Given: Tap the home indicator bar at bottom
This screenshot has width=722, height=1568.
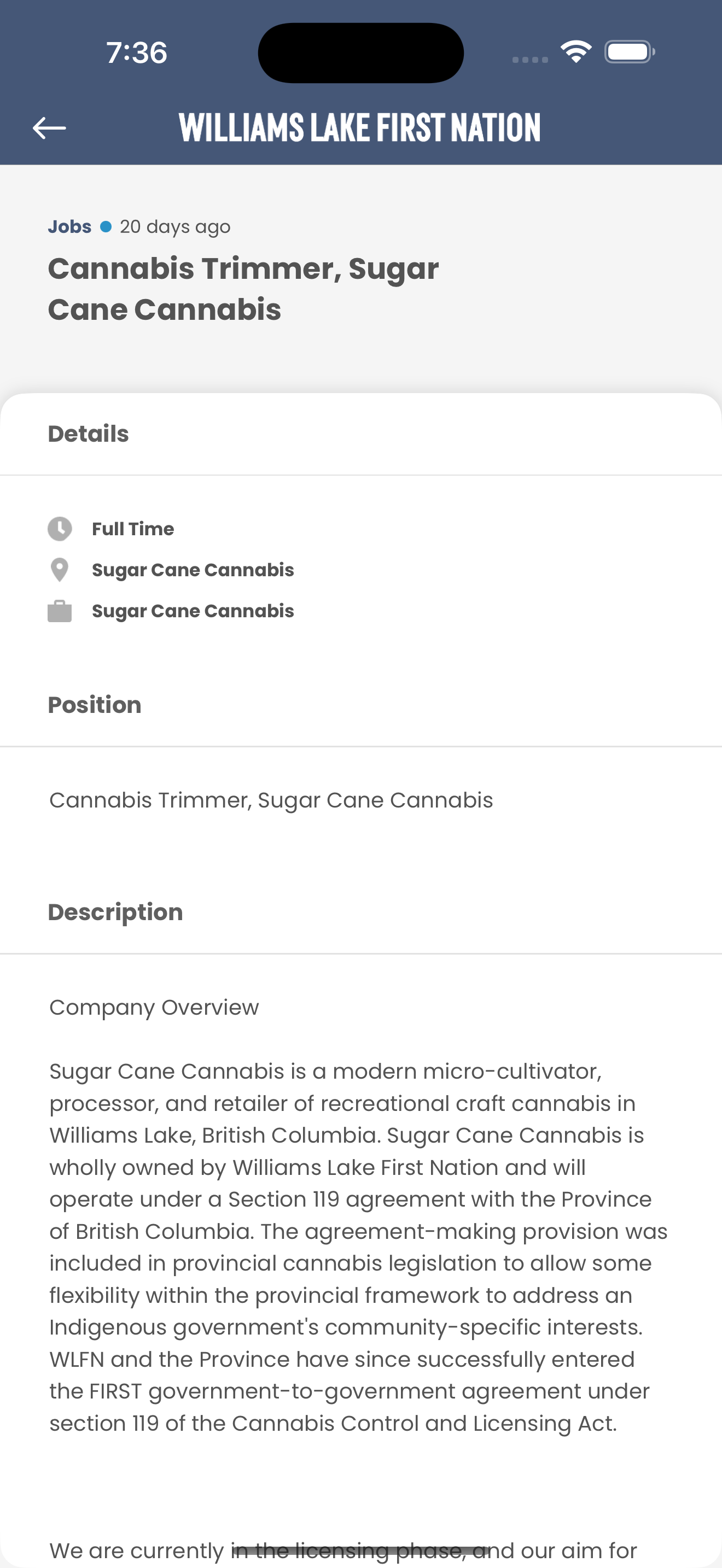Looking at the screenshot, I should pos(361,1551).
